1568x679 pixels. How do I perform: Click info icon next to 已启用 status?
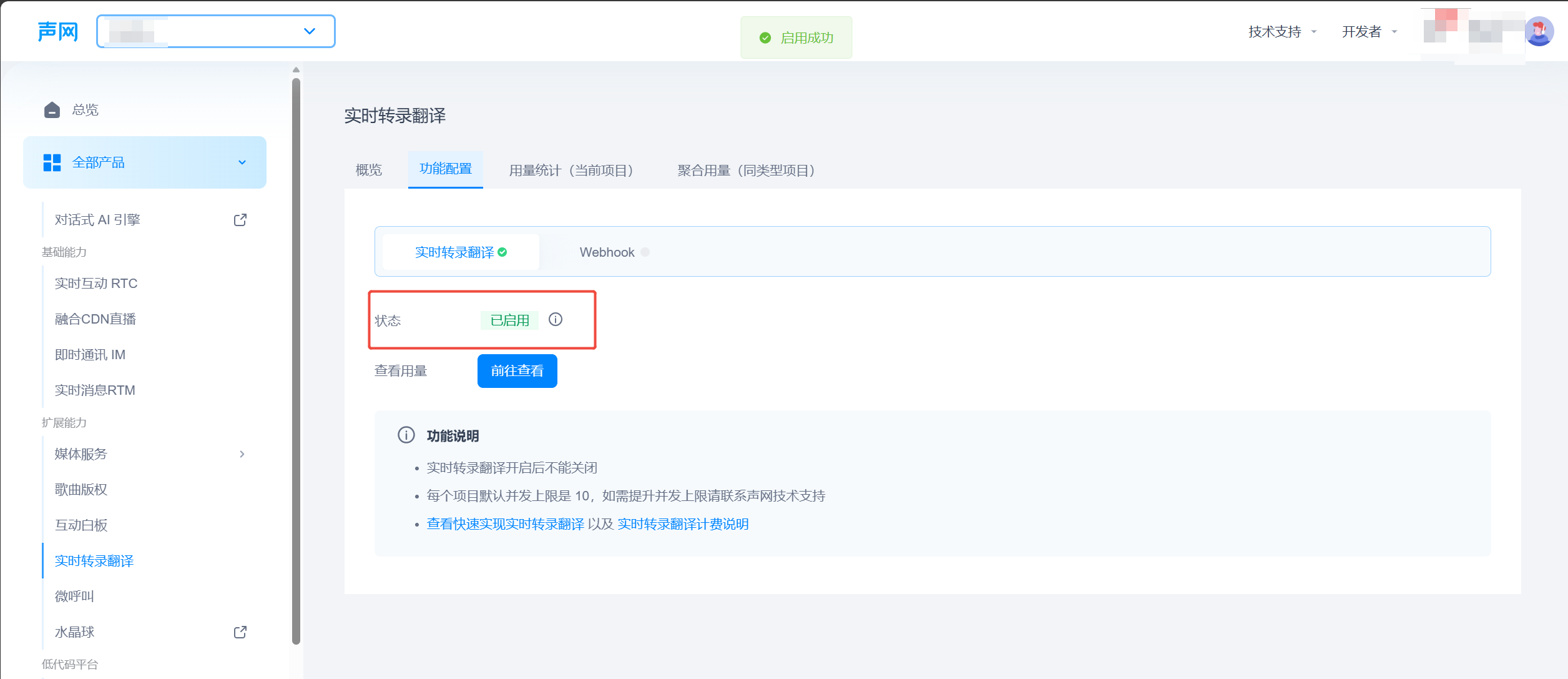(x=556, y=320)
